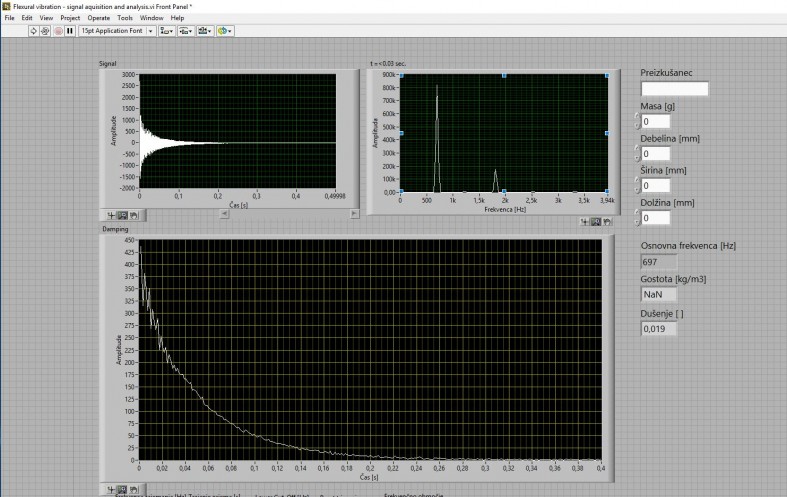Click the Pause button in the toolbar
The width and height of the screenshot is (787, 497).
click(x=69, y=31)
